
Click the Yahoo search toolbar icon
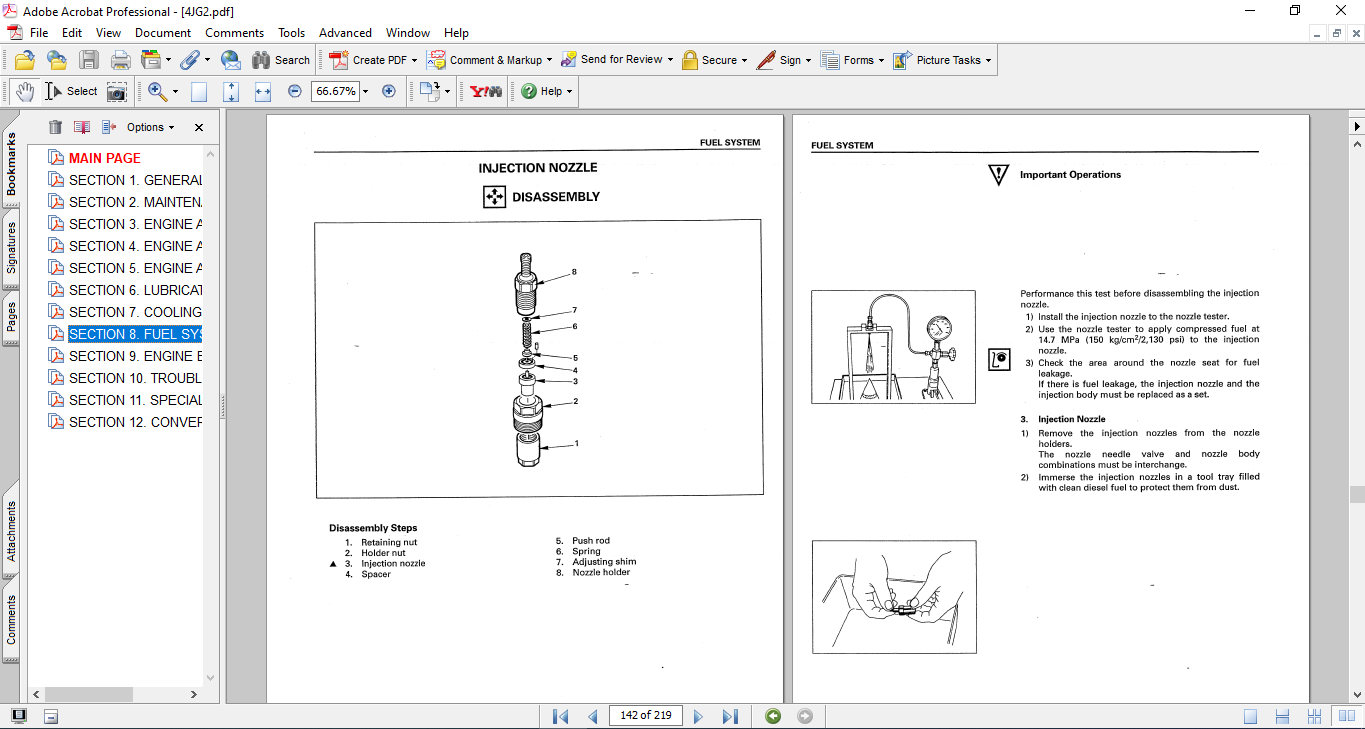point(486,91)
